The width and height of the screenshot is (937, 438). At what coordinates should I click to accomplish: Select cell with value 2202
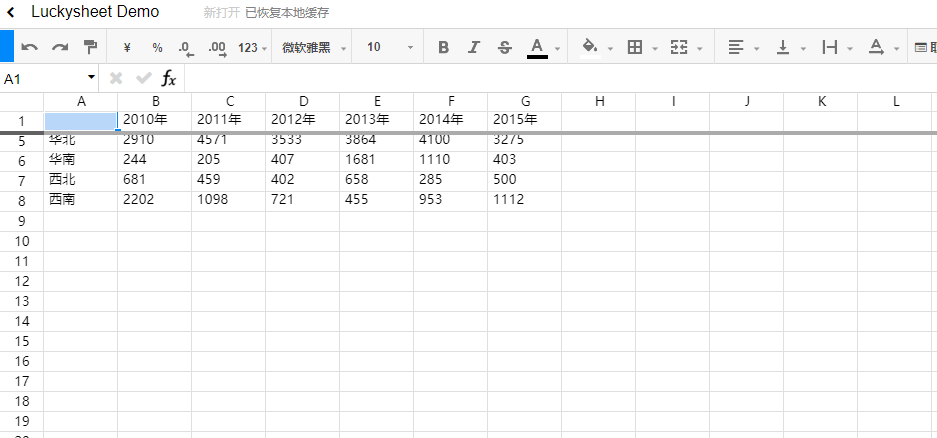click(x=155, y=201)
